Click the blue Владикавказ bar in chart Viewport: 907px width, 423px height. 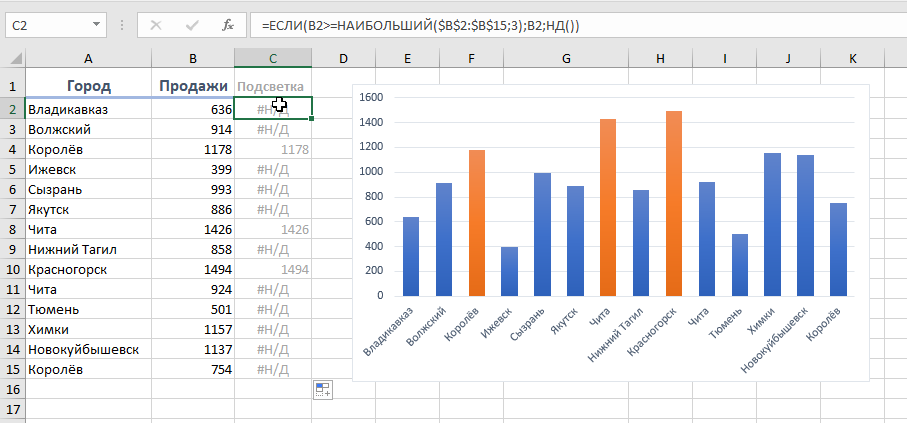pos(411,257)
